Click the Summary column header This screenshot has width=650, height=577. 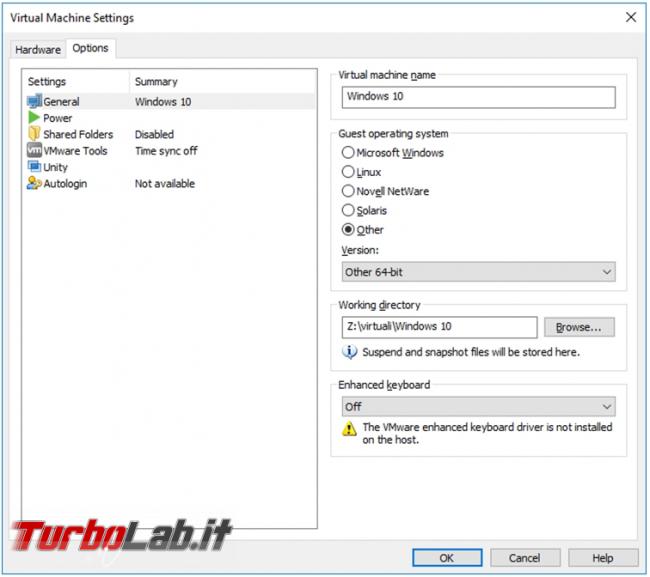click(x=156, y=82)
